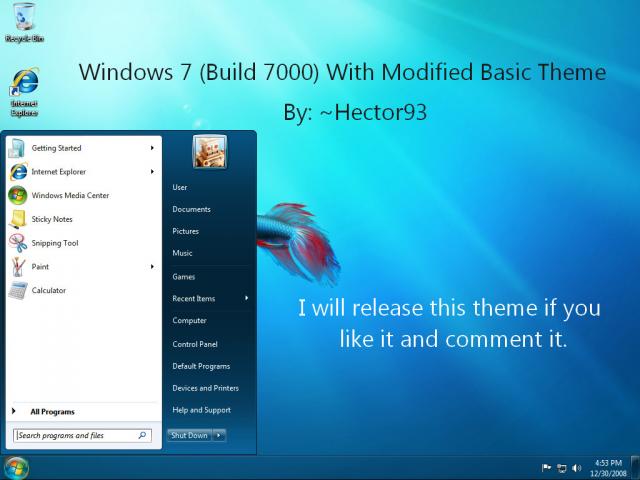Open Help and Support

(x=201, y=410)
